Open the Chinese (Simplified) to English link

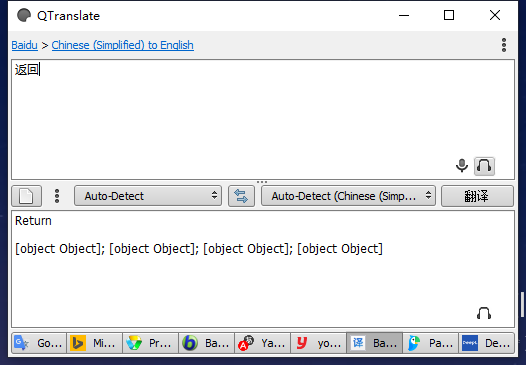point(122,45)
